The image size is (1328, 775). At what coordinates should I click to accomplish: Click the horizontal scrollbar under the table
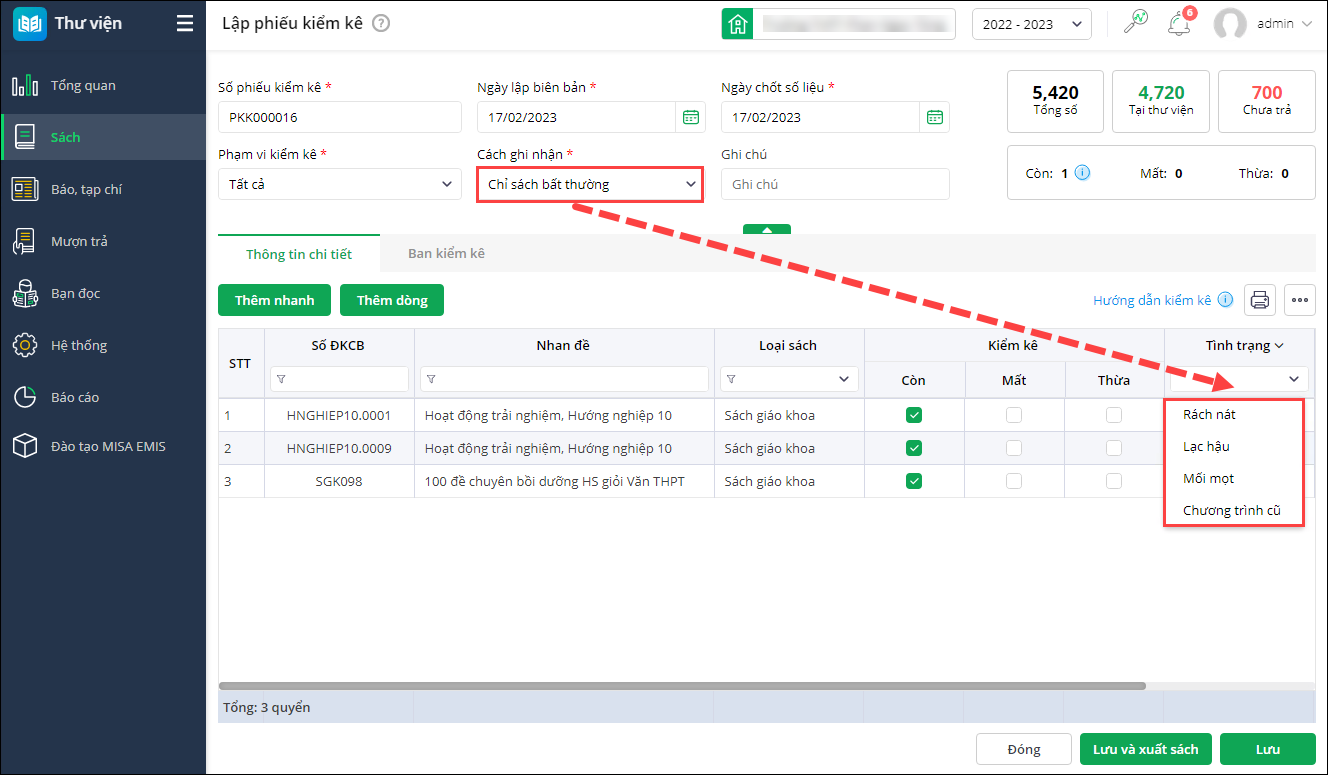pos(682,686)
